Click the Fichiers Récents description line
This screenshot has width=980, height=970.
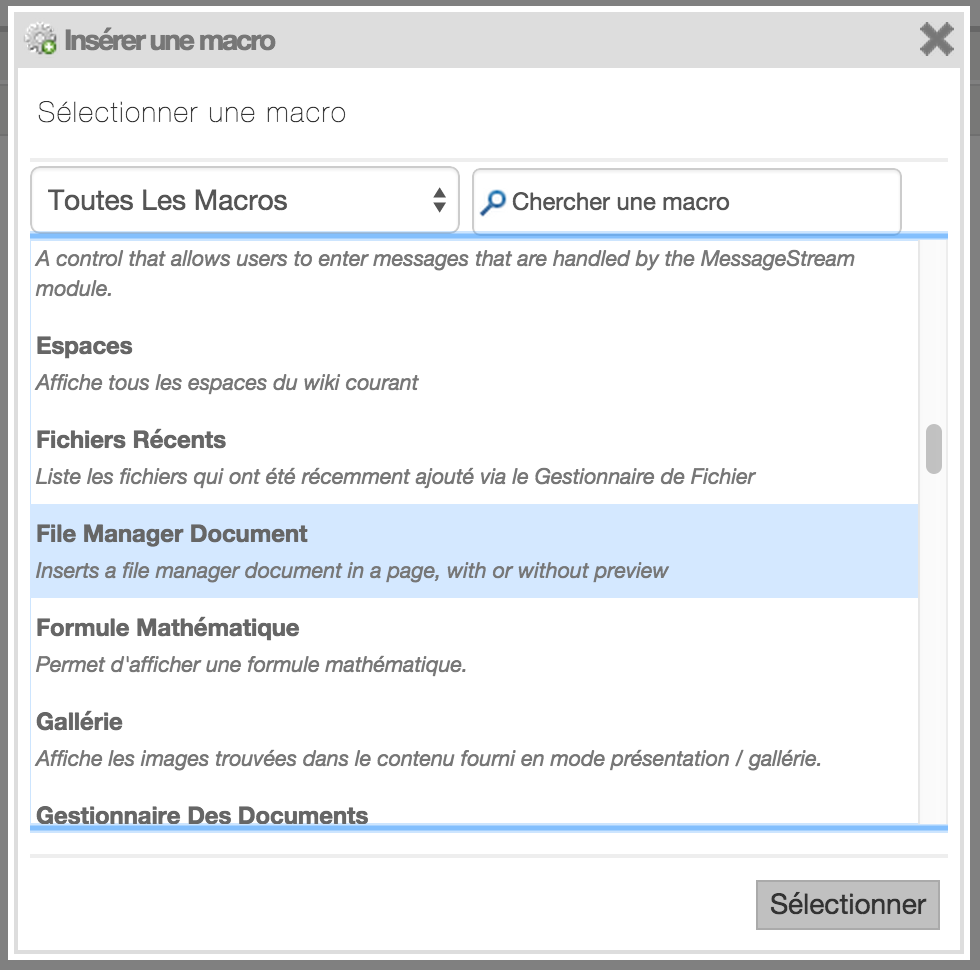[x=395, y=476]
